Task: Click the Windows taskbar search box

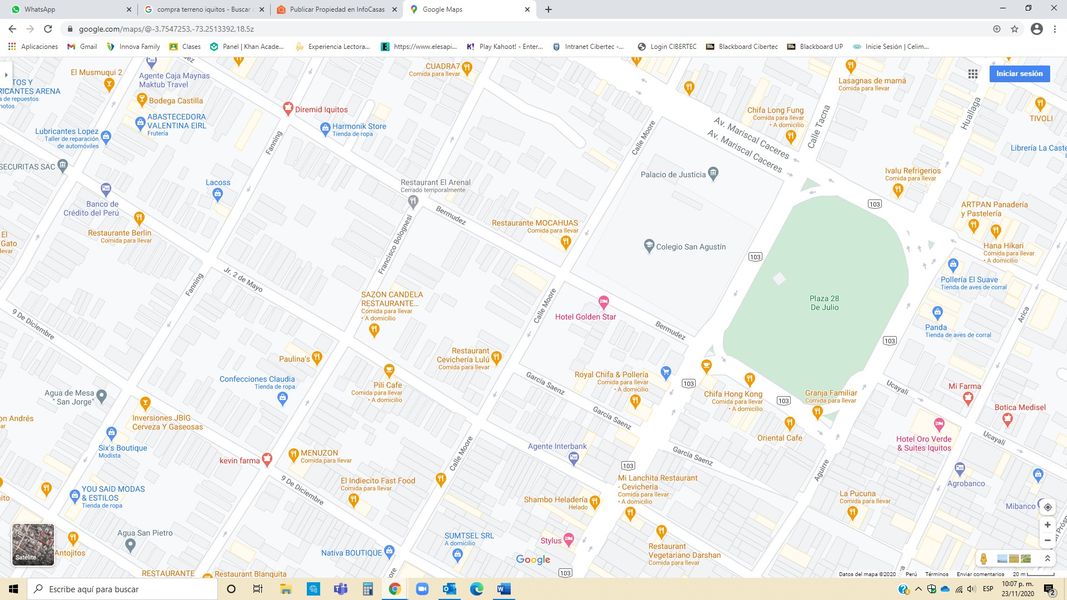Action: point(122,588)
